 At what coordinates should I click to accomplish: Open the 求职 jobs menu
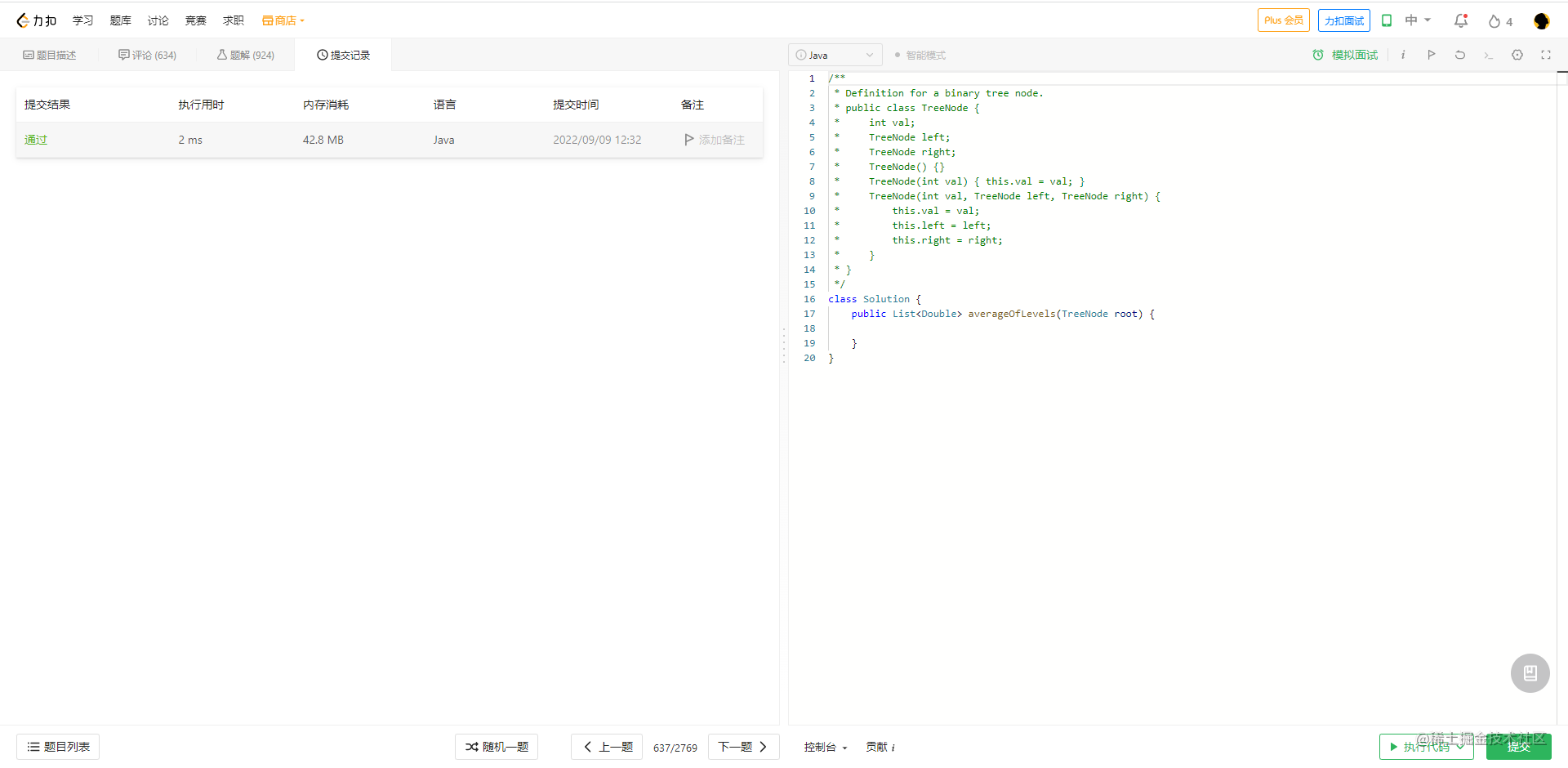point(233,20)
